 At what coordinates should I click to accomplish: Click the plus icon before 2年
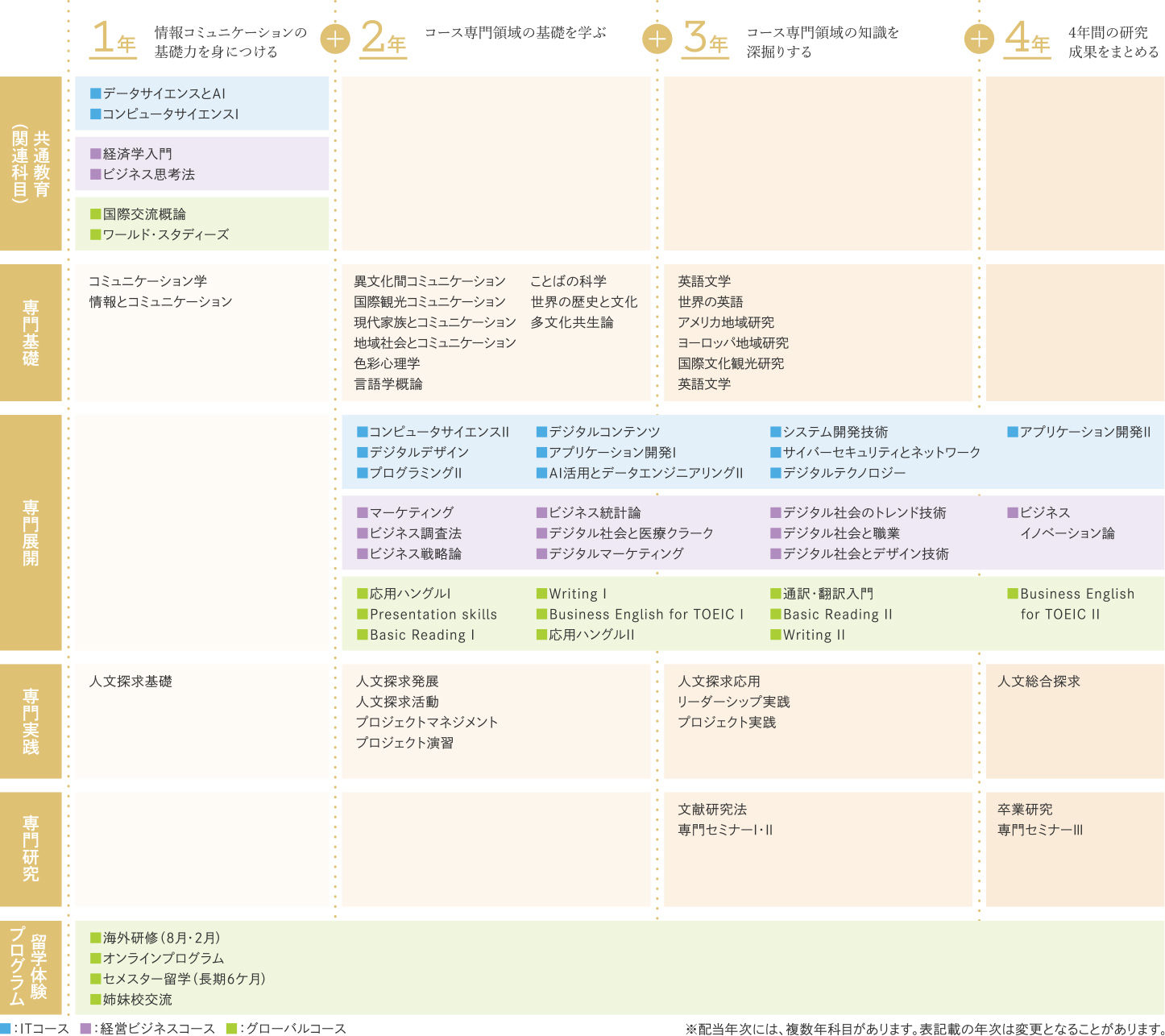coord(335,39)
